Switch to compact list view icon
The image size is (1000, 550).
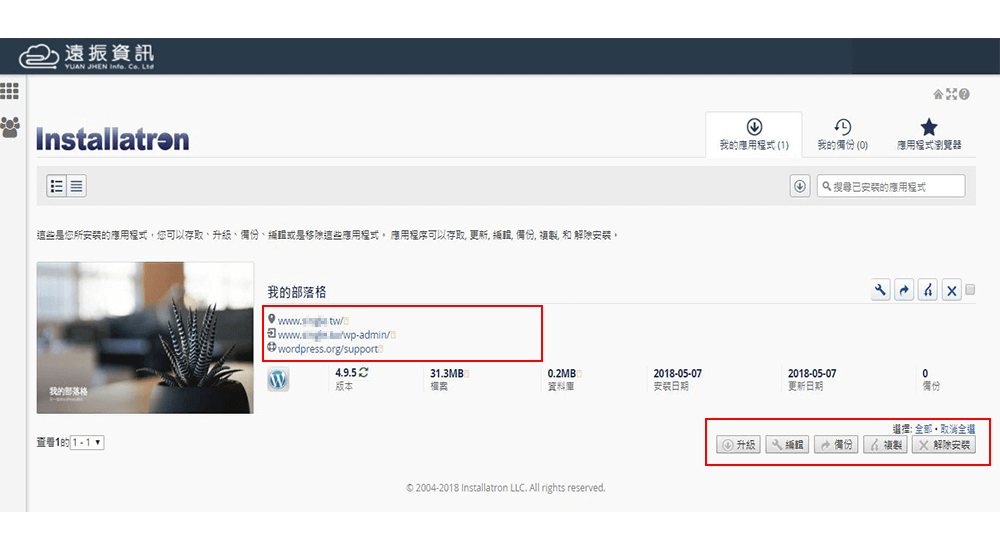tap(77, 186)
